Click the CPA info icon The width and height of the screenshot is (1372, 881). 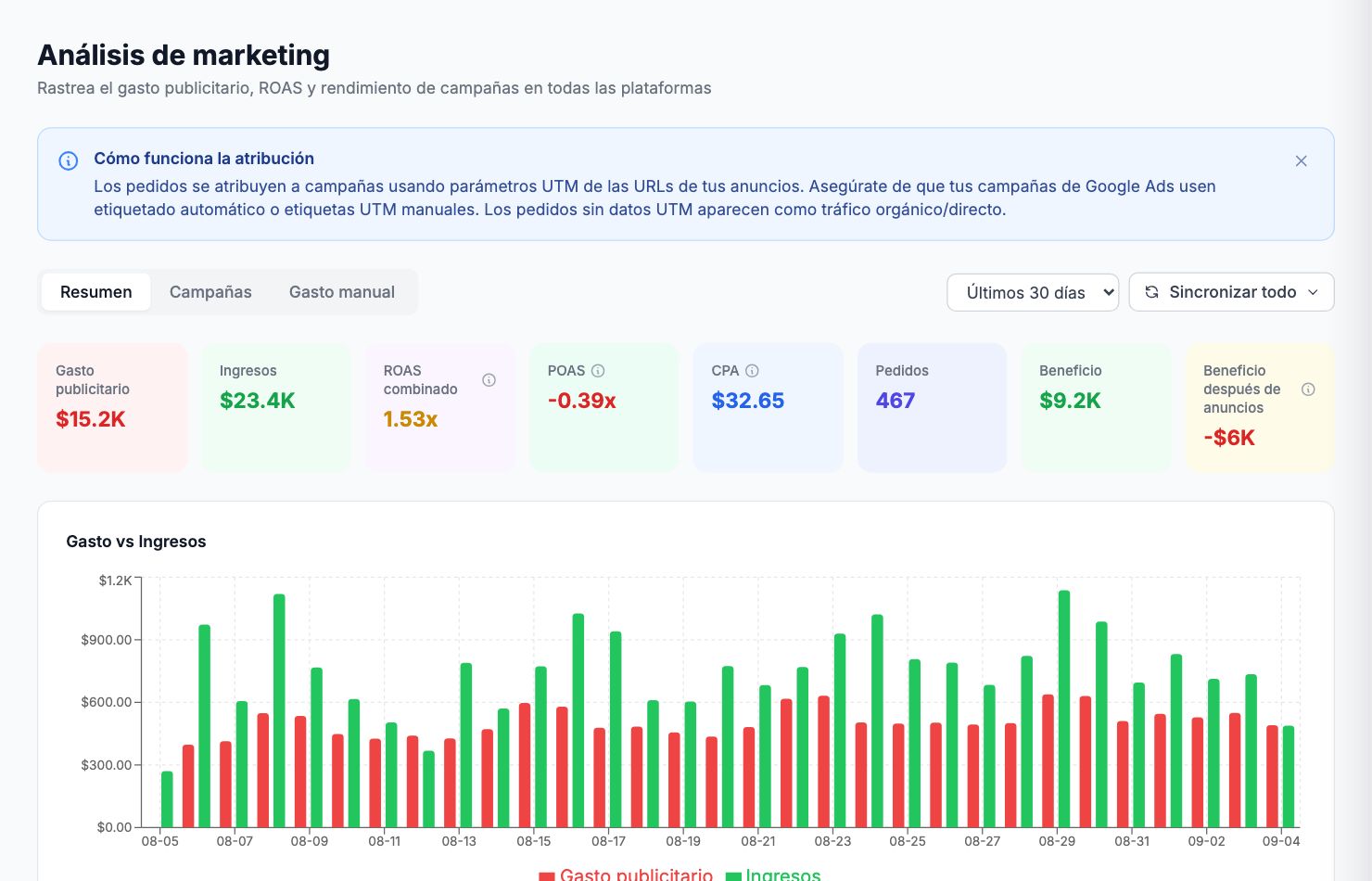(x=752, y=371)
